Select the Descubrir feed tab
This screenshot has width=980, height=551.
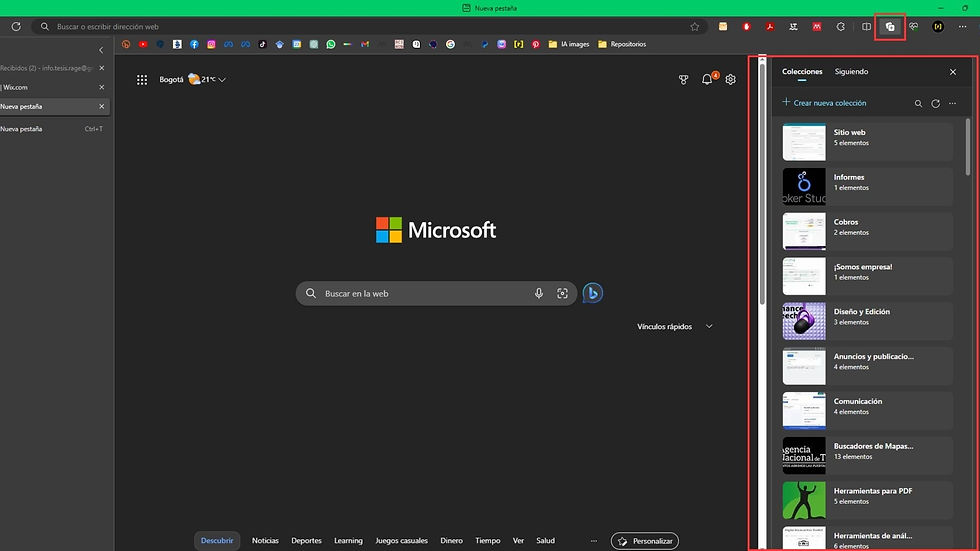pos(217,540)
